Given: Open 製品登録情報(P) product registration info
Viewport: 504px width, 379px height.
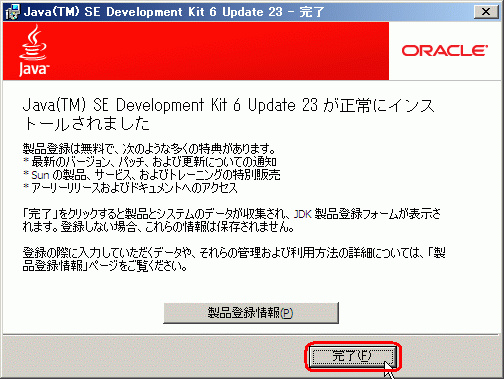Looking at the screenshot, I should click(251, 313).
